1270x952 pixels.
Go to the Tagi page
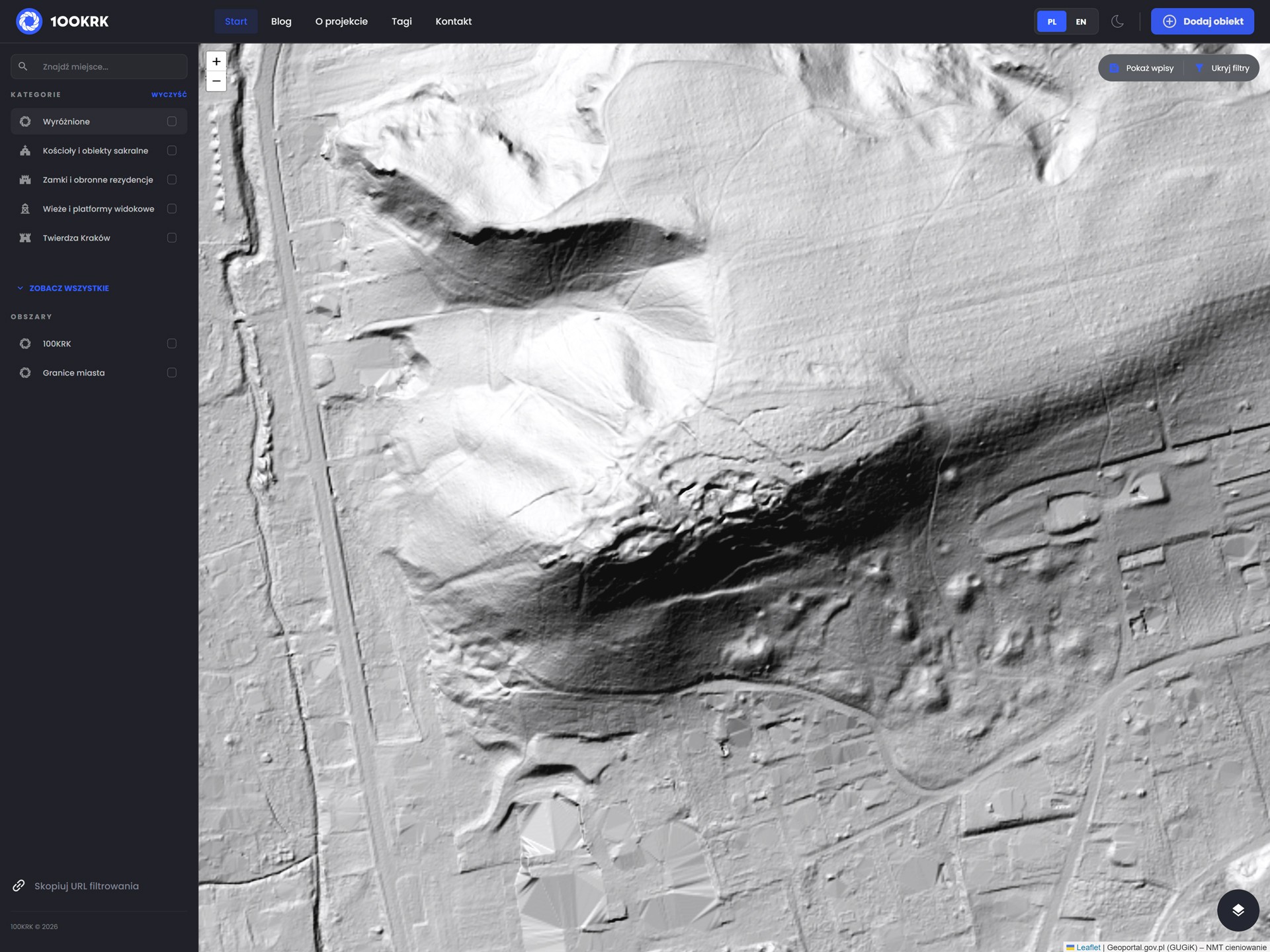(x=402, y=21)
